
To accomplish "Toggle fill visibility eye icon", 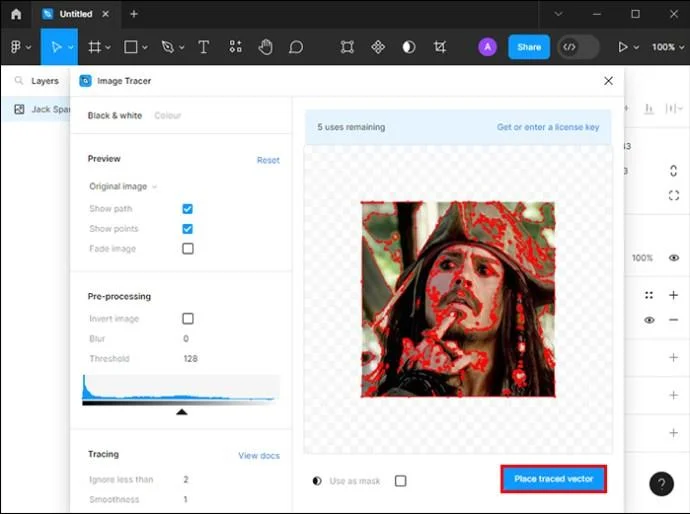I will (649, 320).
